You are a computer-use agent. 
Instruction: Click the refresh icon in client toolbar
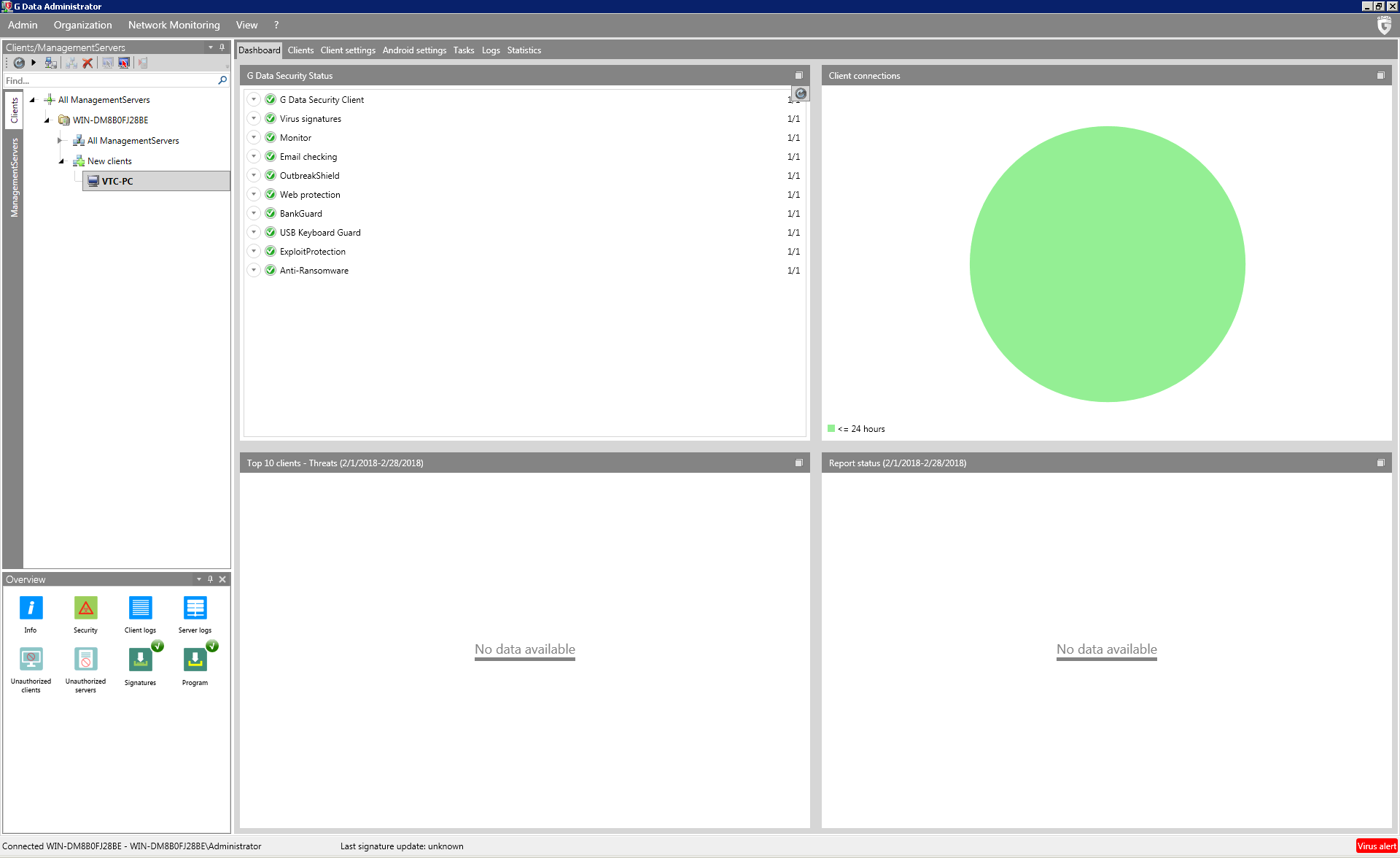19,63
